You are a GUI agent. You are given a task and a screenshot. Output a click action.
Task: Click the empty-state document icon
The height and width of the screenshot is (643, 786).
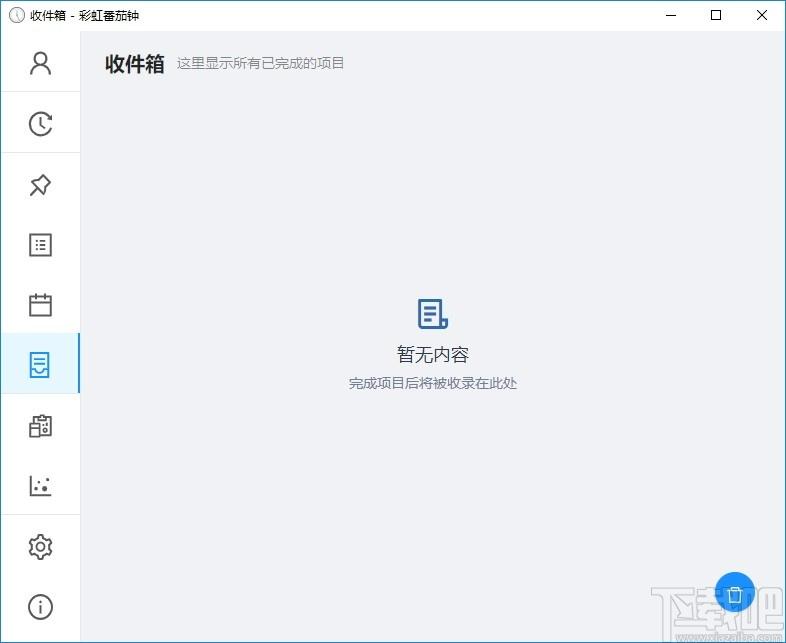(x=433, y=314)
